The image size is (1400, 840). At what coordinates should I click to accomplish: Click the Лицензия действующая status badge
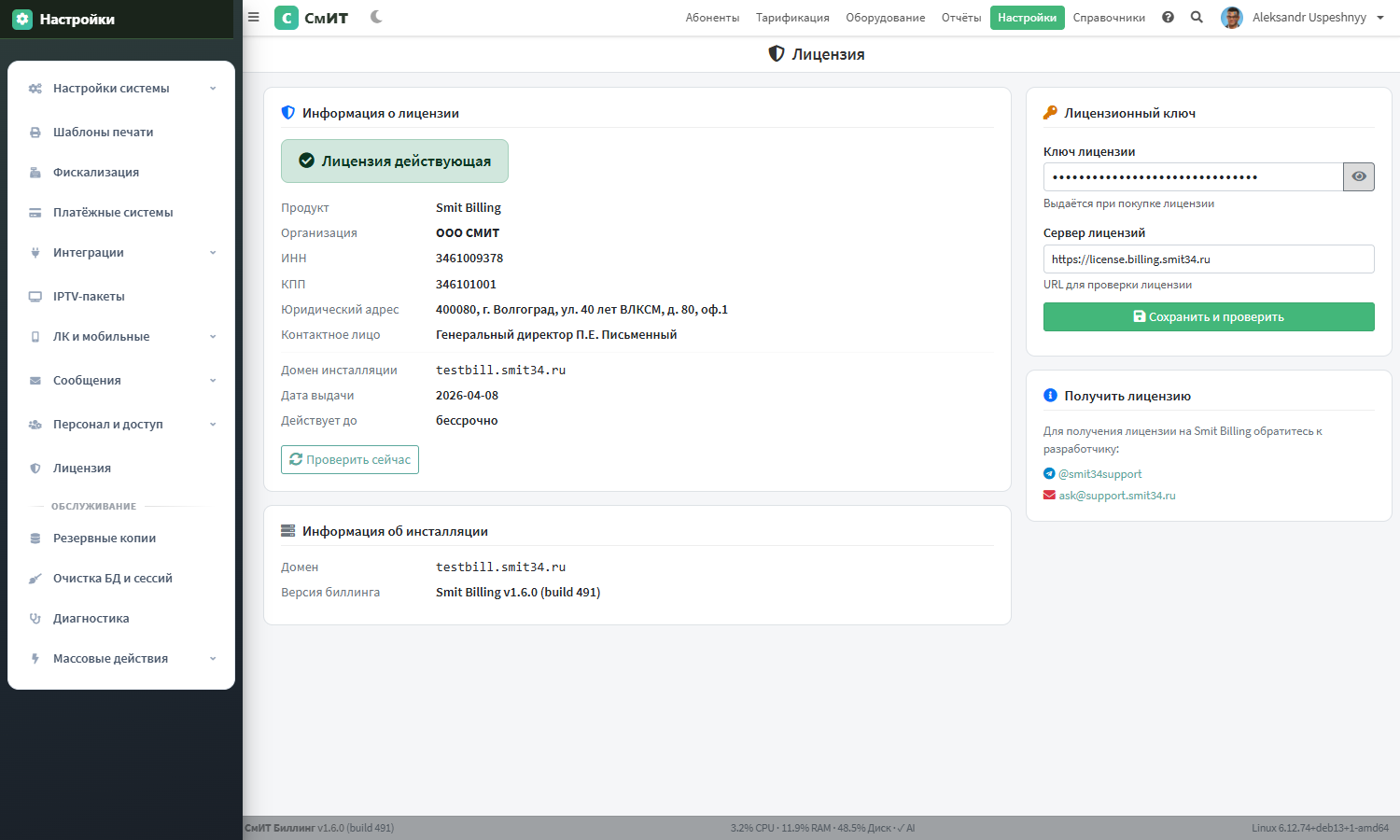(x=395, y=161)
